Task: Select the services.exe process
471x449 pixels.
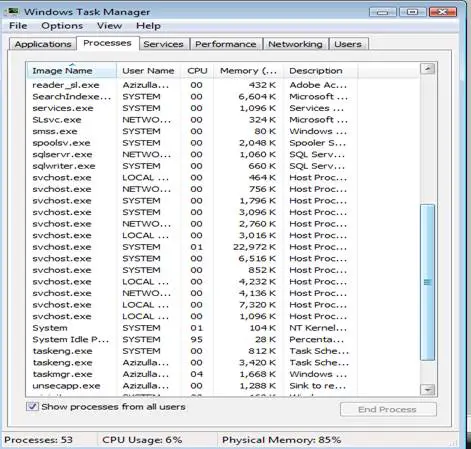Action: point(191,108)
